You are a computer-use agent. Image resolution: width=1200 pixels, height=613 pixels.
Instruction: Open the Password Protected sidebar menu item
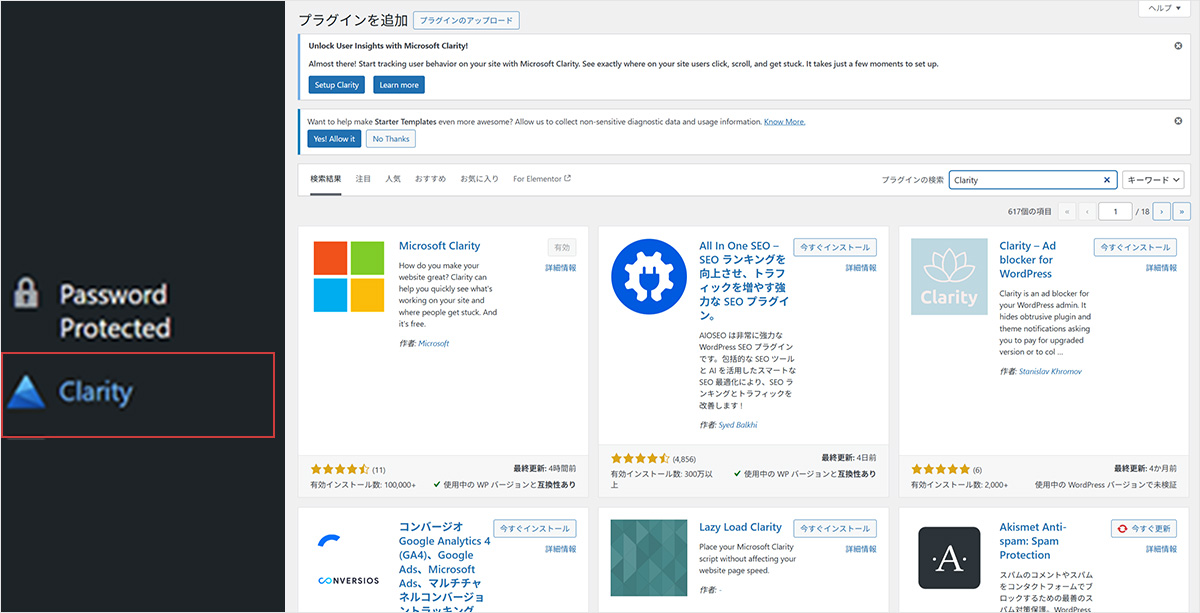point(90,310)
